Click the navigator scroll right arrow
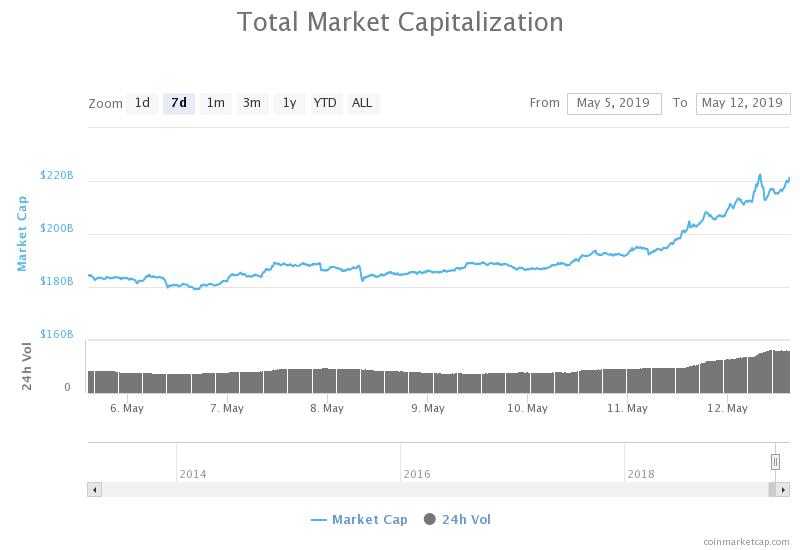800x550 pixels. click(785, 490)
